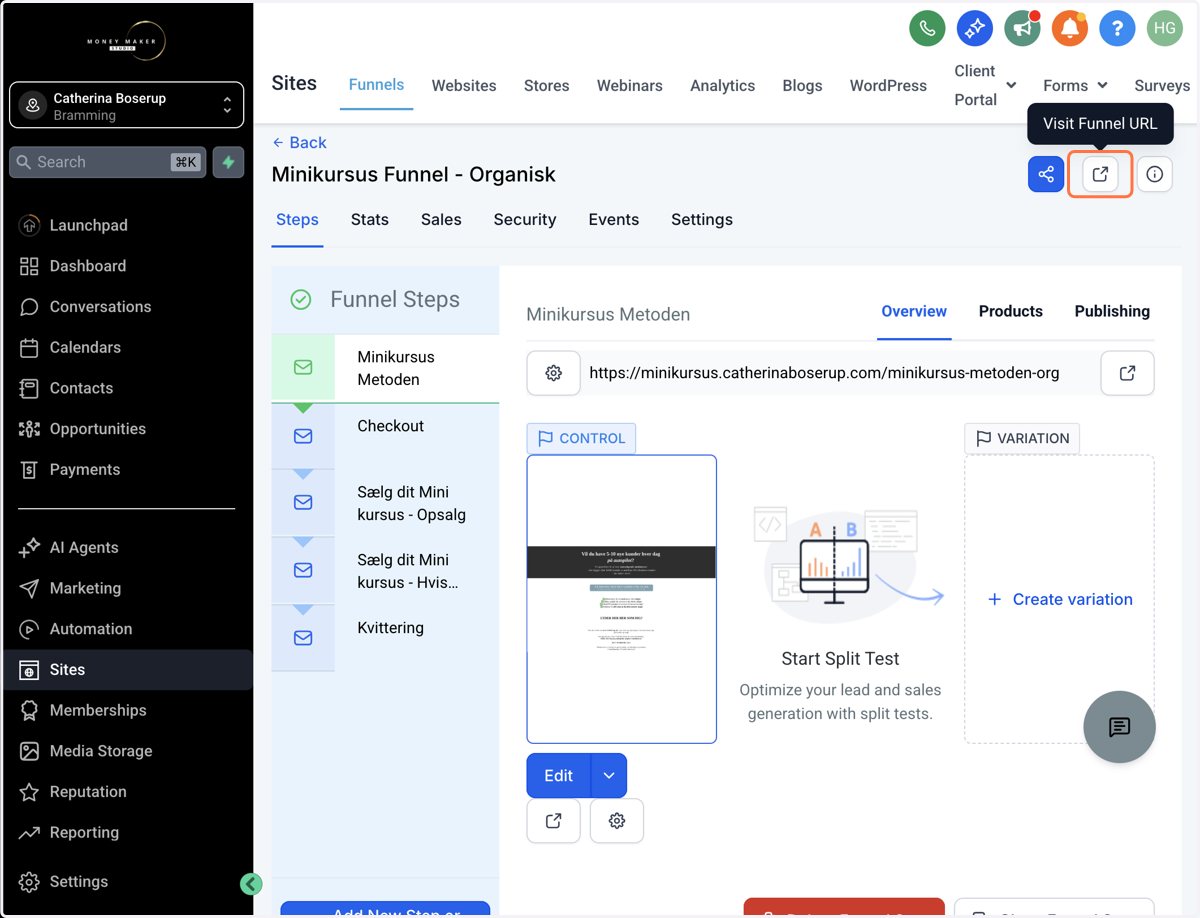Open the Security tab
The image size is (1200, 918).
[x=525, y=219]
